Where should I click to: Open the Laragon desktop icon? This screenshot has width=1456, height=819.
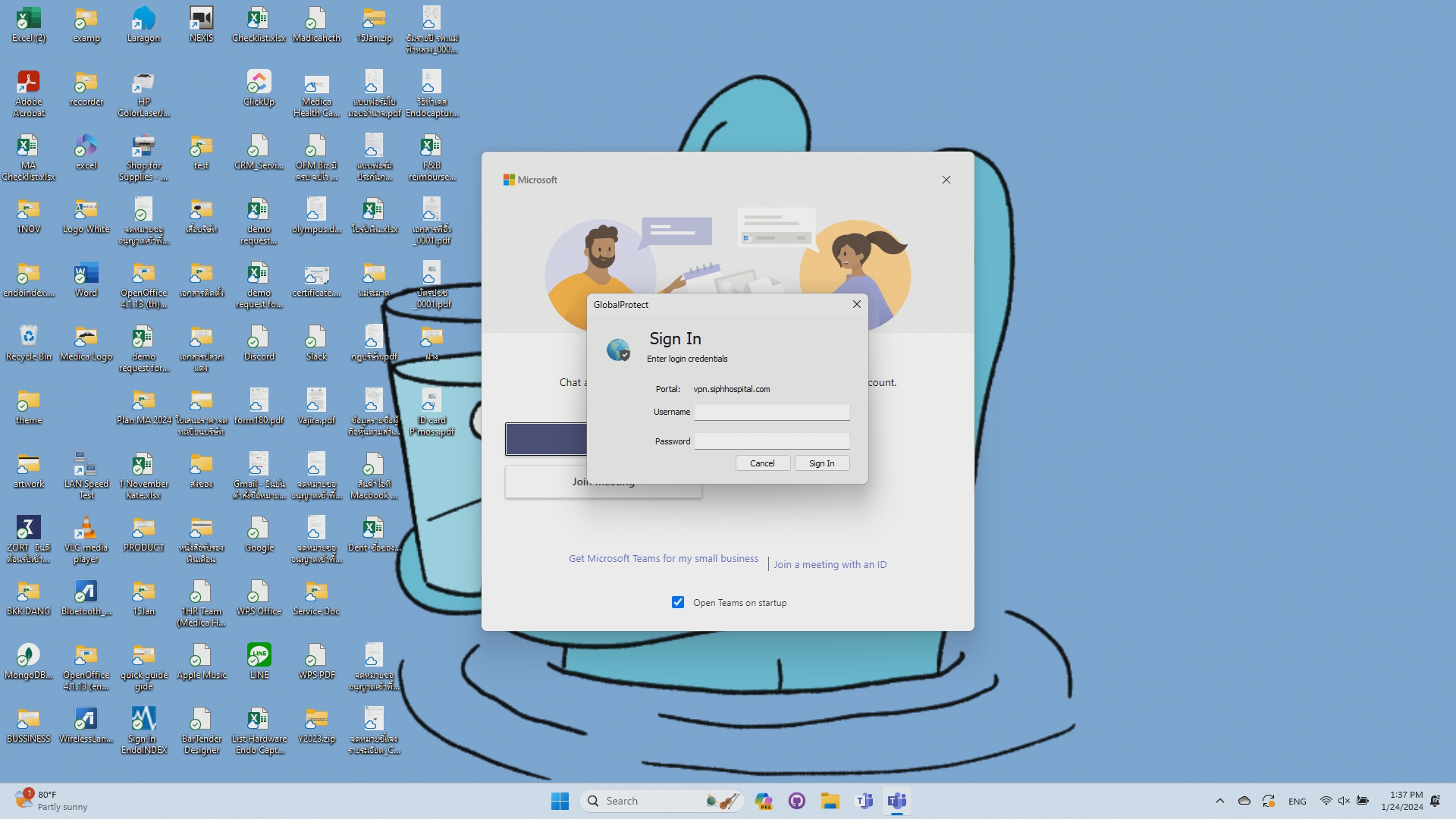point(143,25)
